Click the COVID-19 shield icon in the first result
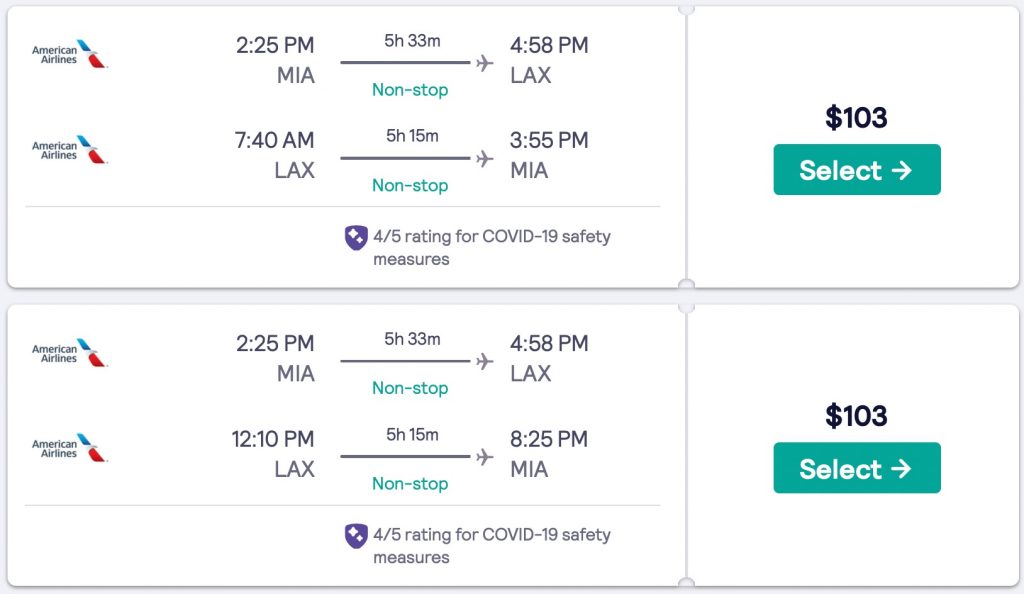This screenshot has width=1024, height=594. [356, 238]
